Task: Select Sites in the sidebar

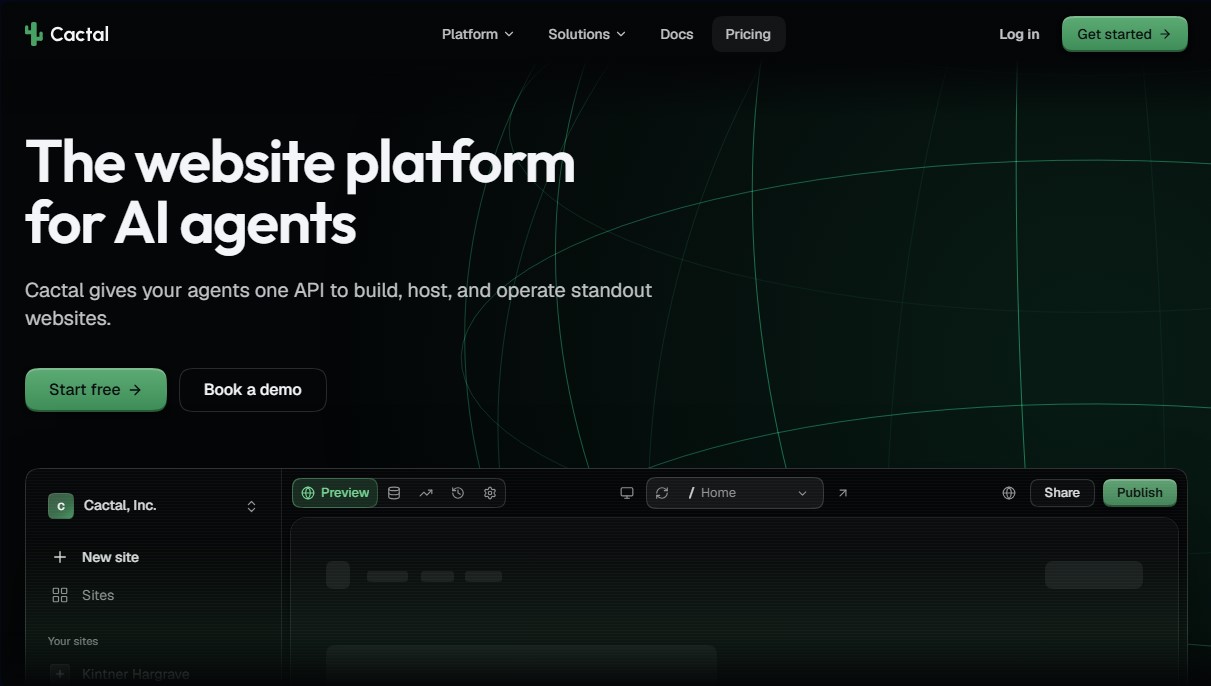Action: pyautogui.click(x=153, y=595)
